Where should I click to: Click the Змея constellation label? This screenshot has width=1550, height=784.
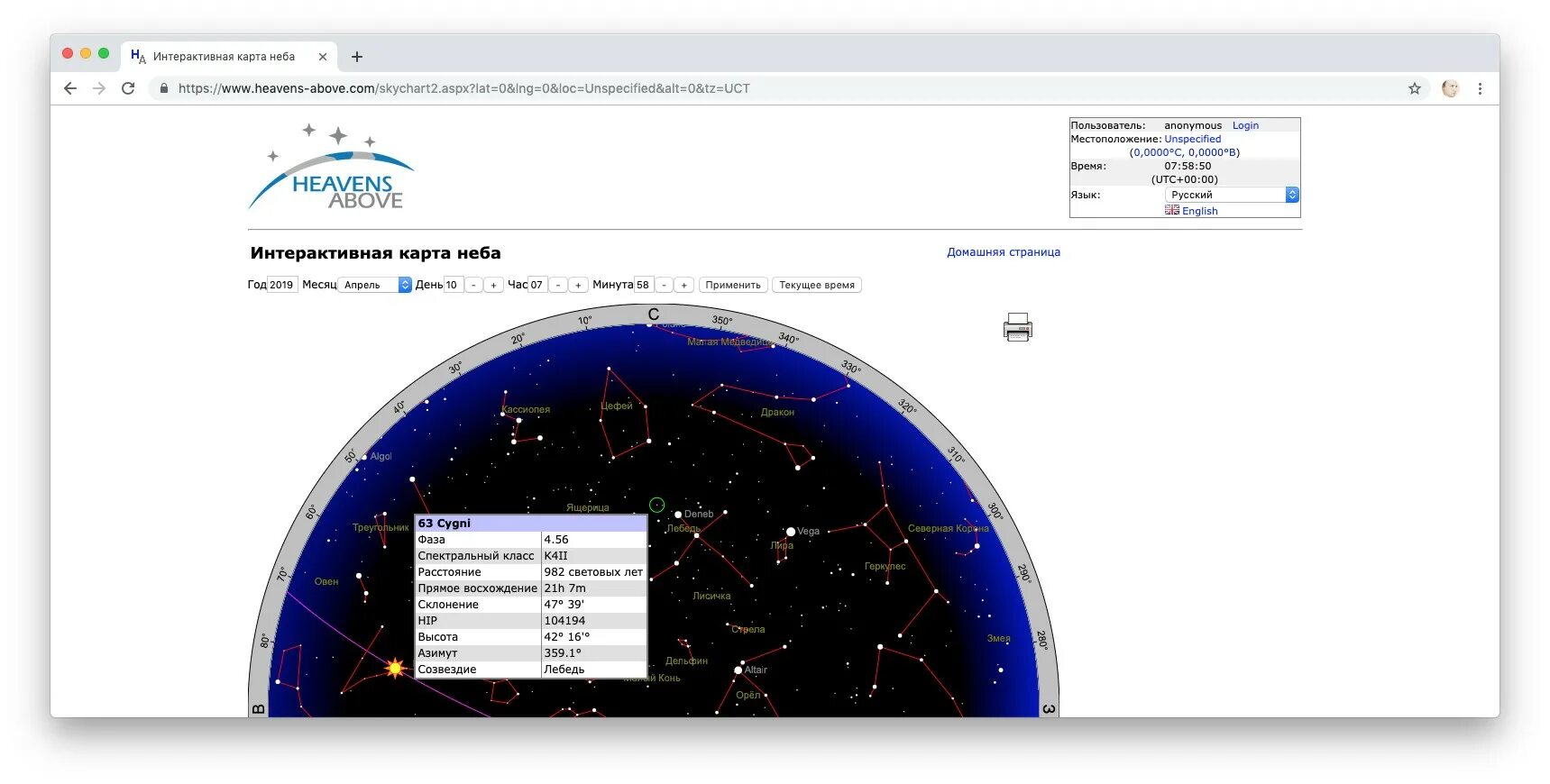(998, 638)
